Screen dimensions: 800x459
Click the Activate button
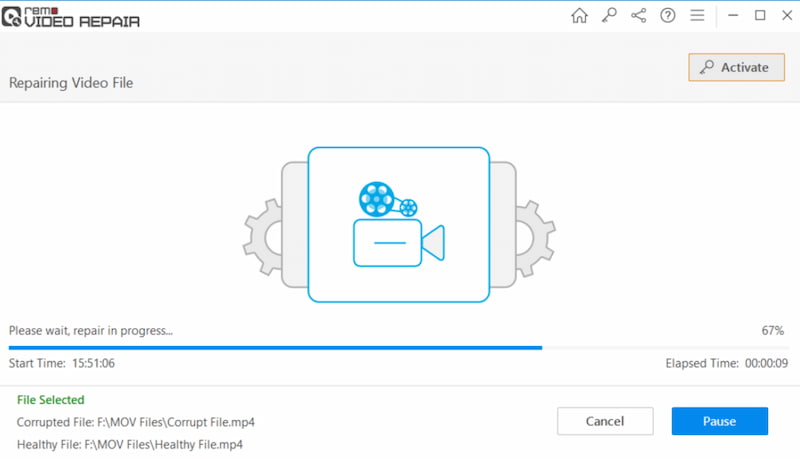coord(736,67)
